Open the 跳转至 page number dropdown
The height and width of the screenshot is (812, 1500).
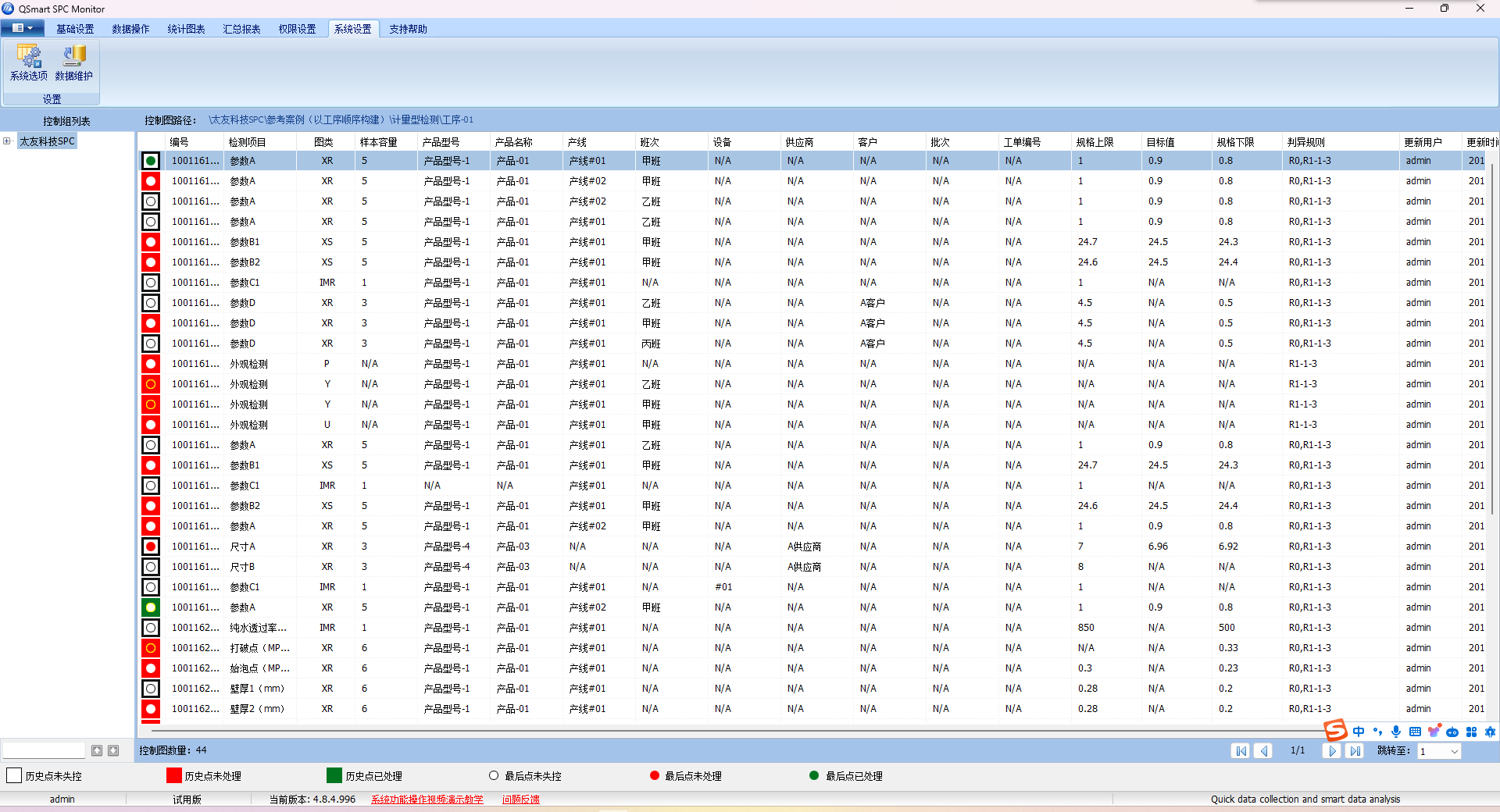(x=1454, y=751)
